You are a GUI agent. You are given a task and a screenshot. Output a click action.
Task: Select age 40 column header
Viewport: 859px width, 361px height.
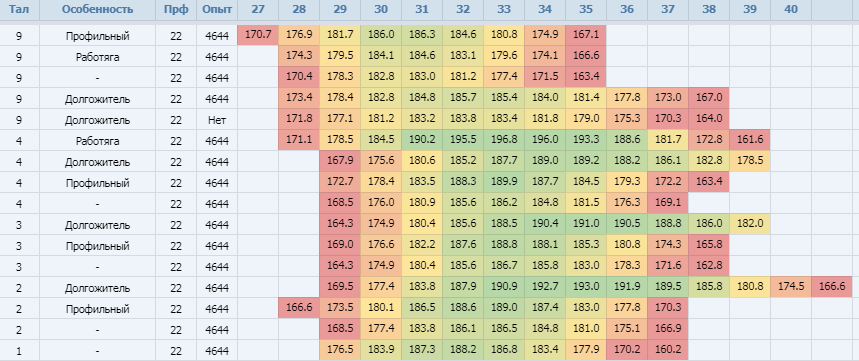[x=791, y=9]
